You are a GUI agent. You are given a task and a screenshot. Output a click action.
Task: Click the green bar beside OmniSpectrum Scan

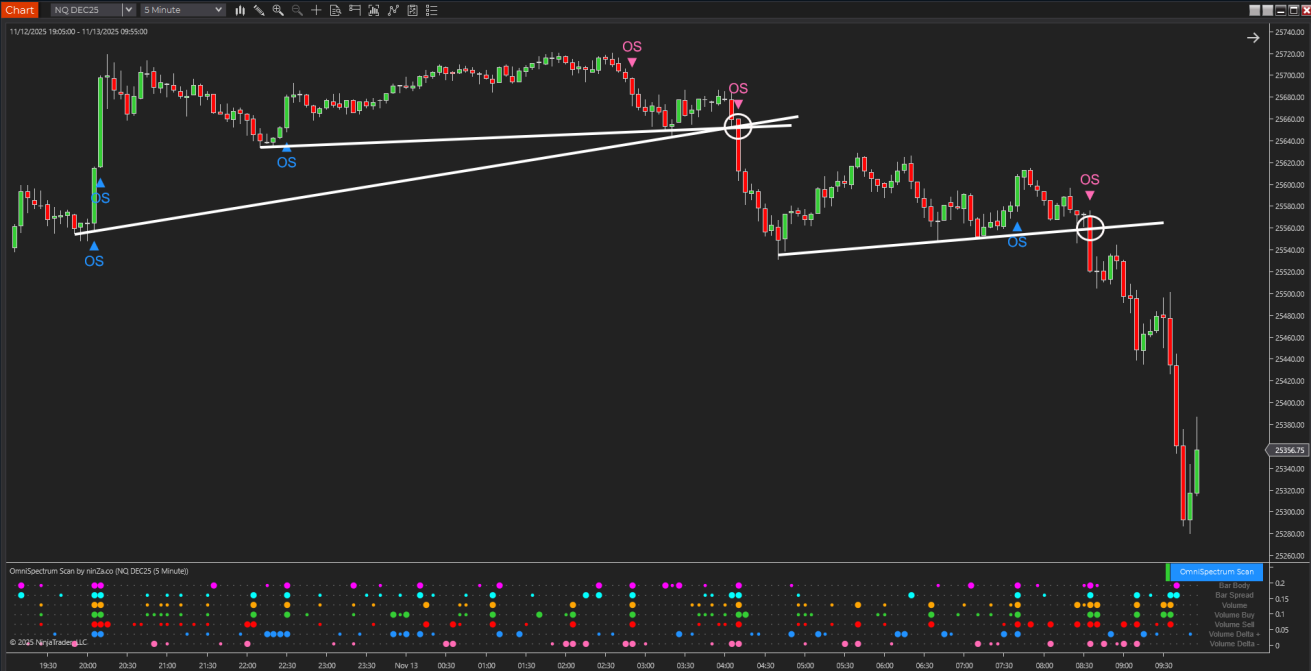[1168, 572]
